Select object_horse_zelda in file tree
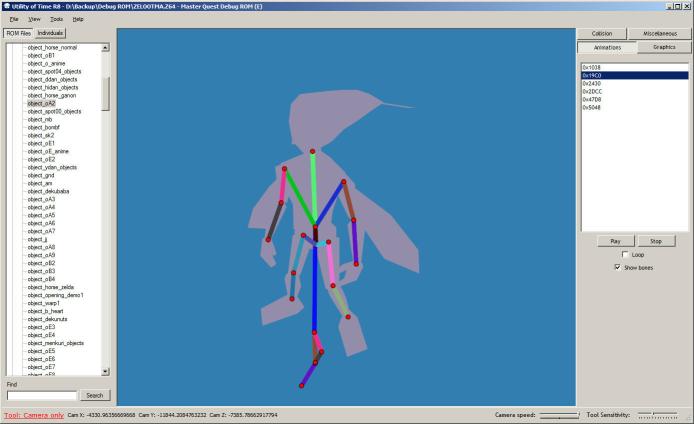 tap(50, 287)
